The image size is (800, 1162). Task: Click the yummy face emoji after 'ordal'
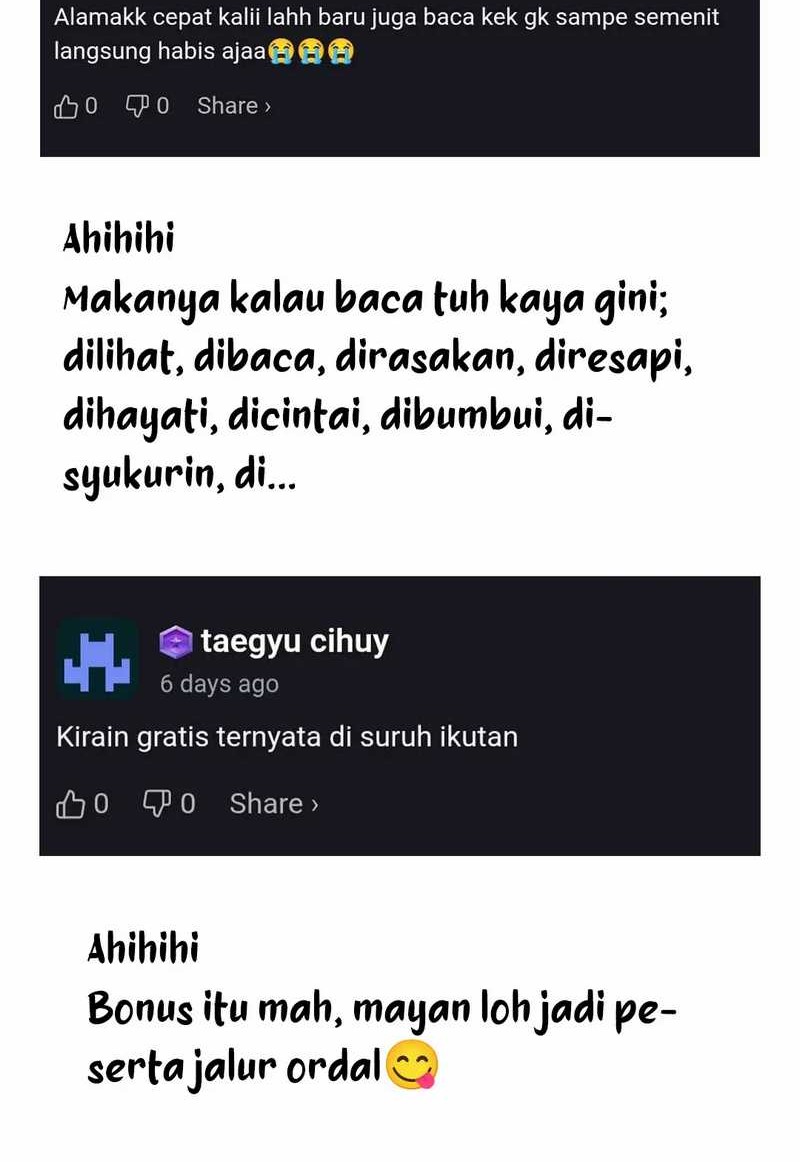click(413, 1066)
